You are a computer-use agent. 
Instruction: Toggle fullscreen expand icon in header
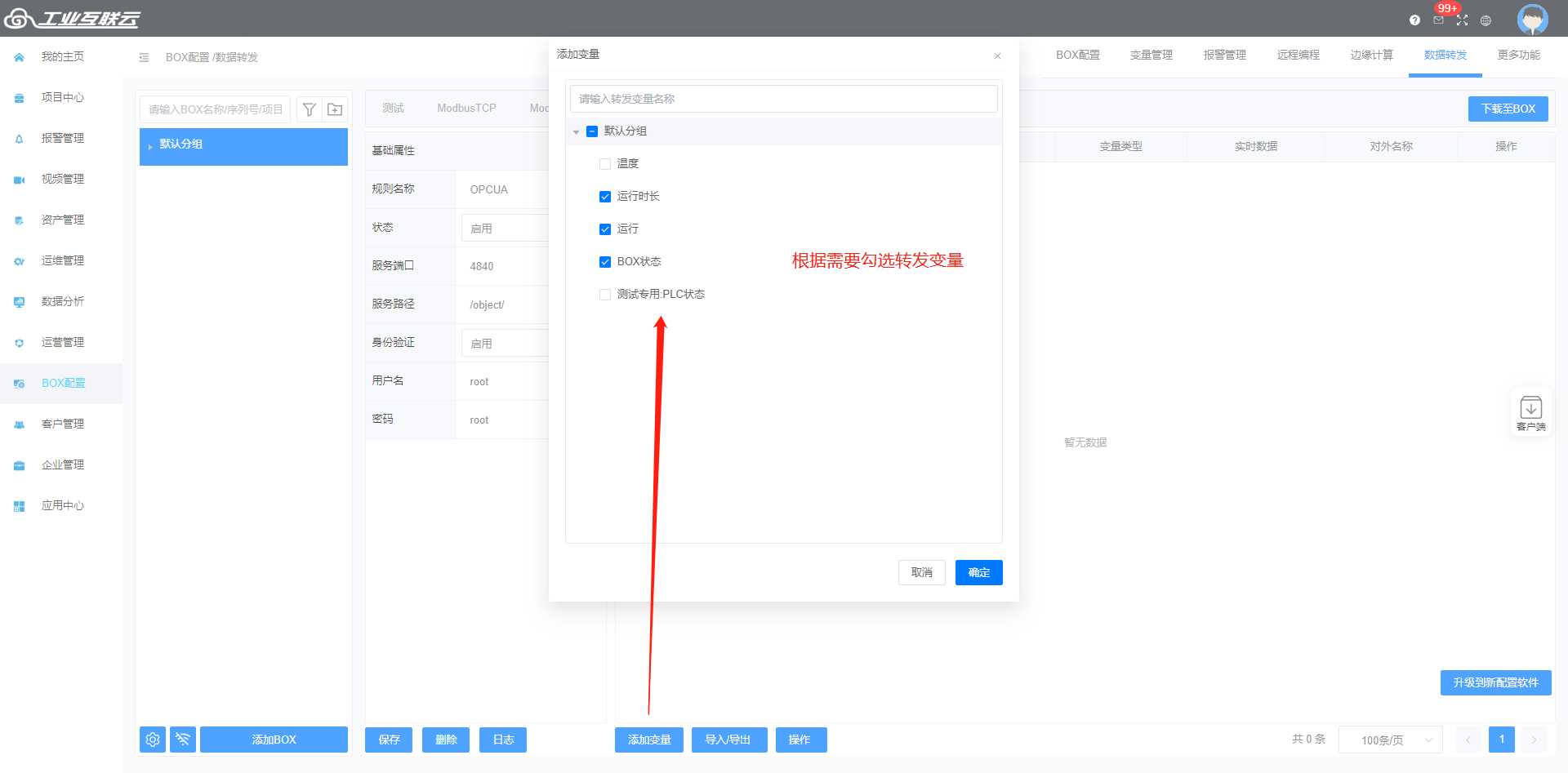(x=1462, y=20)
